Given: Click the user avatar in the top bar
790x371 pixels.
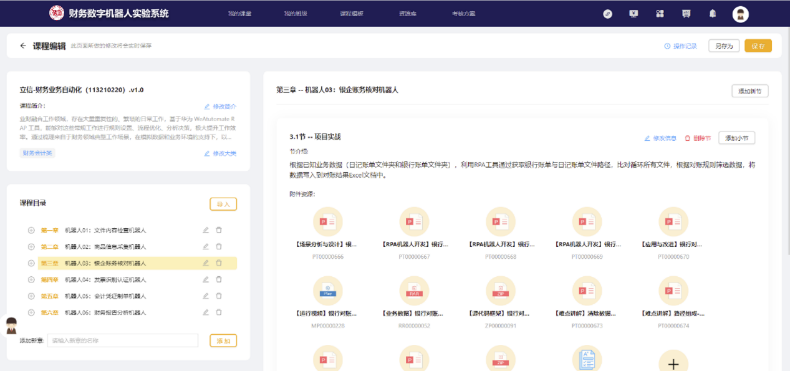Looking at the screenshot, I should click(x=740, y=14).
